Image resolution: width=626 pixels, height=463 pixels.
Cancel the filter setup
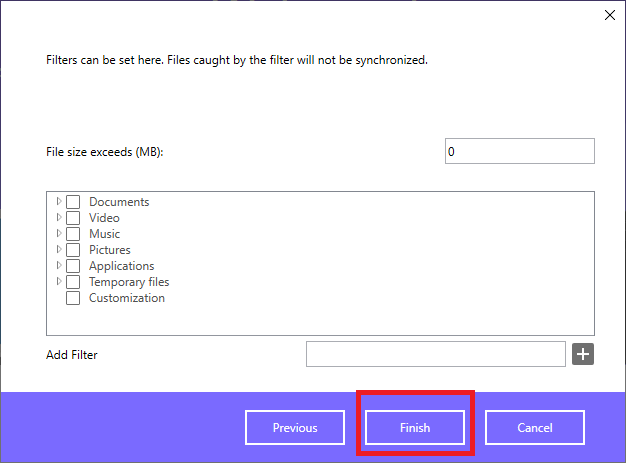pyautogui.click(x=535, y=427)
